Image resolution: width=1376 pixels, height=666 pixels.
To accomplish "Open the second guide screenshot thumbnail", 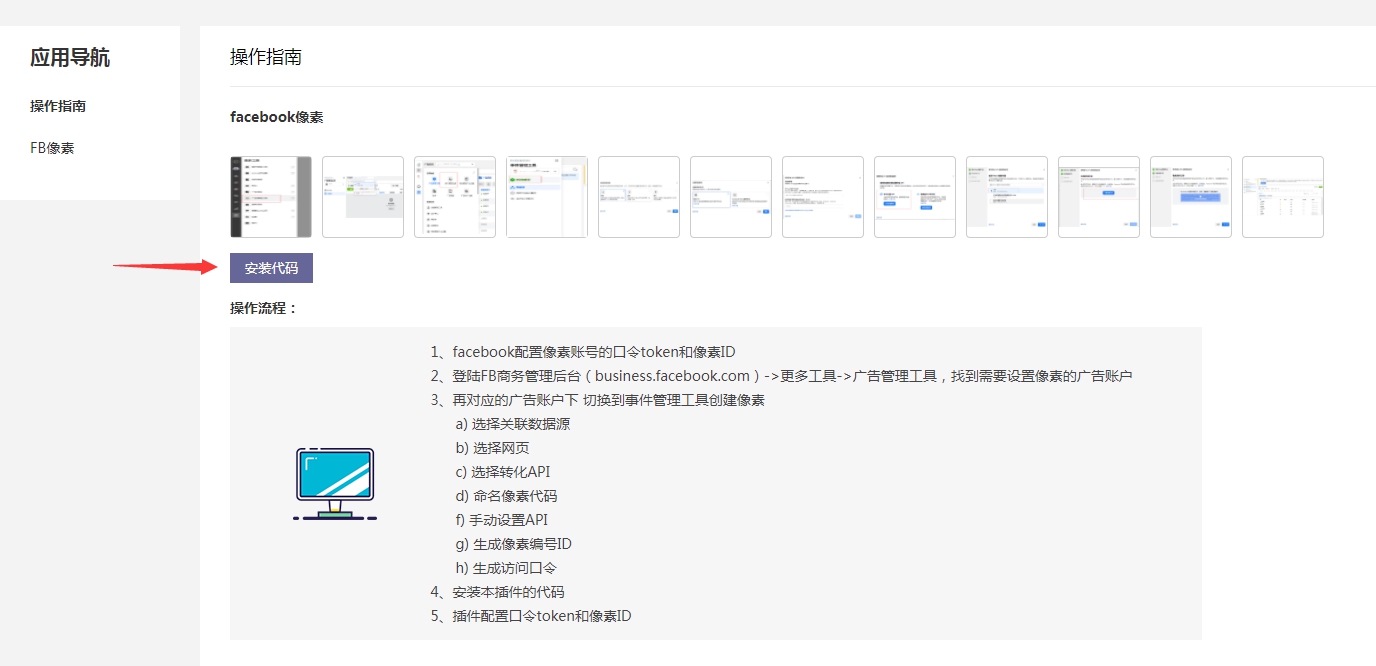I will pyautogui.click(x=363, y=197).
